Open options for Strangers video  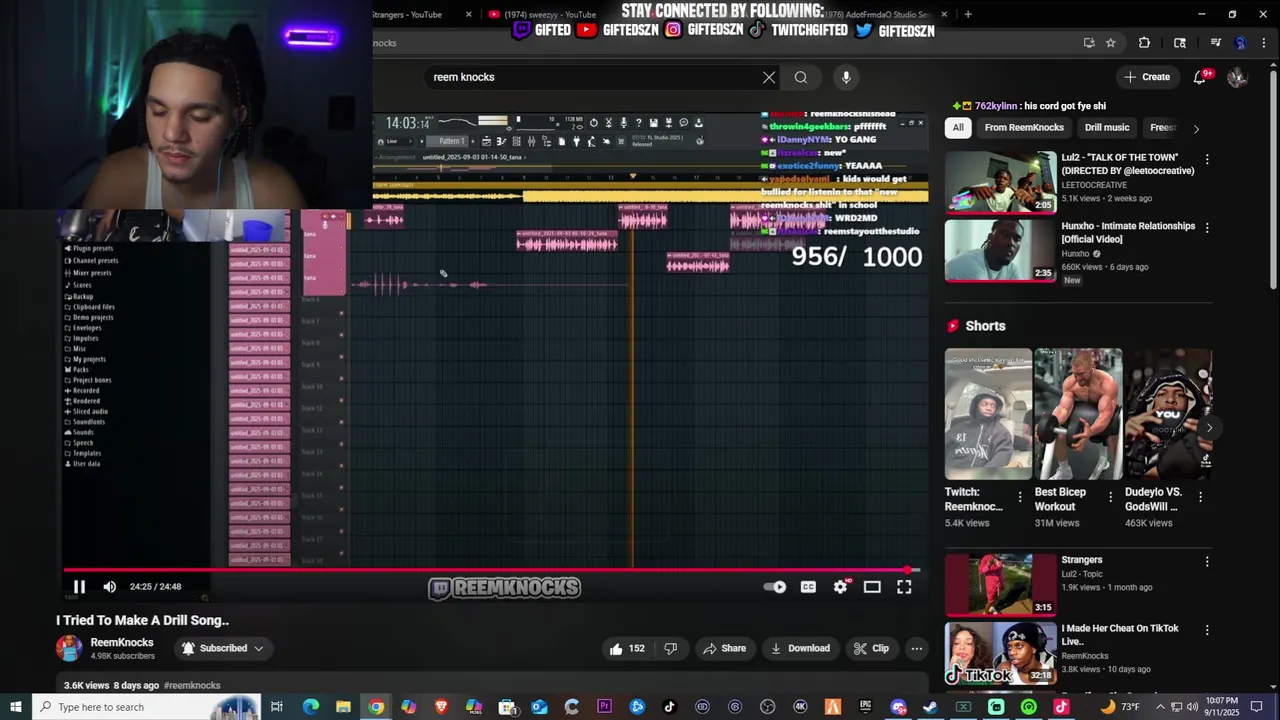(1207, 561)
